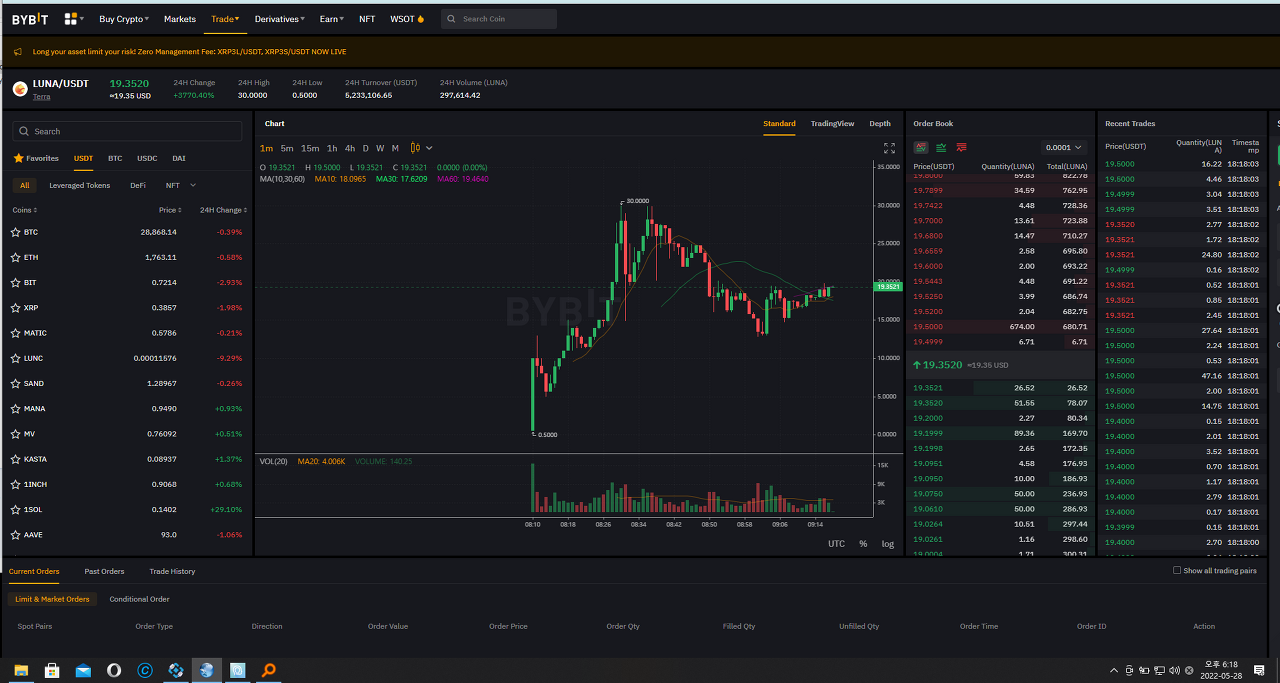Open Mail app from taskbar

tap(83, 670)
